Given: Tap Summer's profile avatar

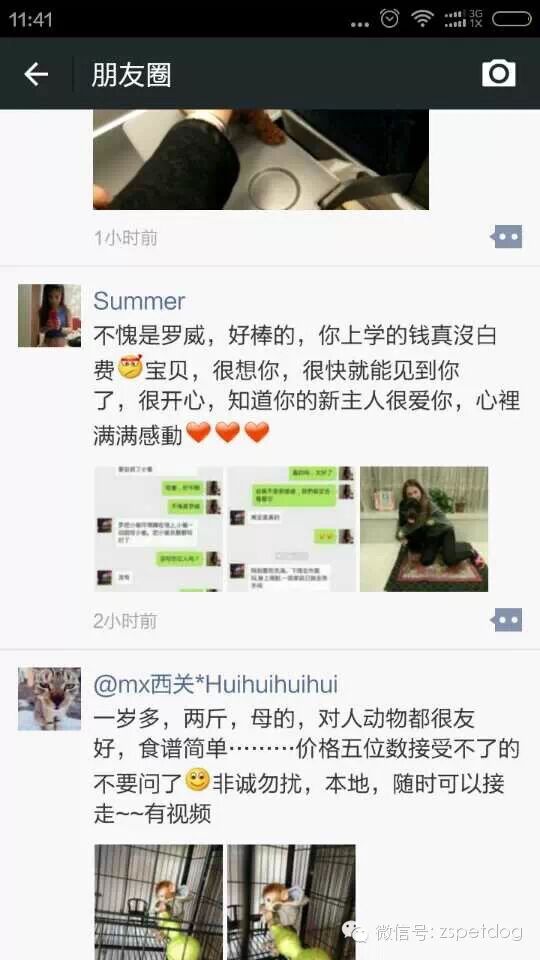Looking at the screenshot, I should pos(50,315).
